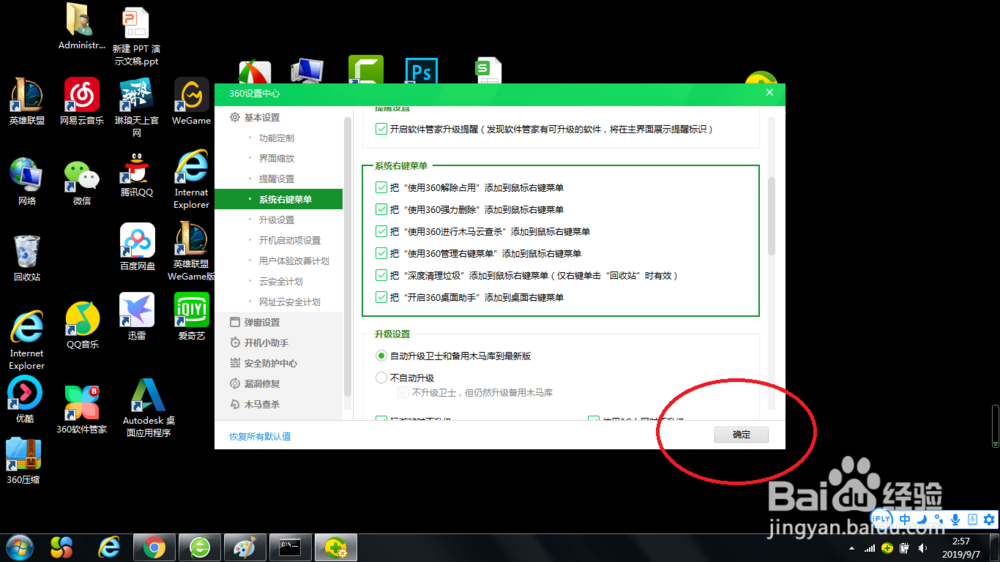Select 功能定制 in settings sidebar

(279, 138)
